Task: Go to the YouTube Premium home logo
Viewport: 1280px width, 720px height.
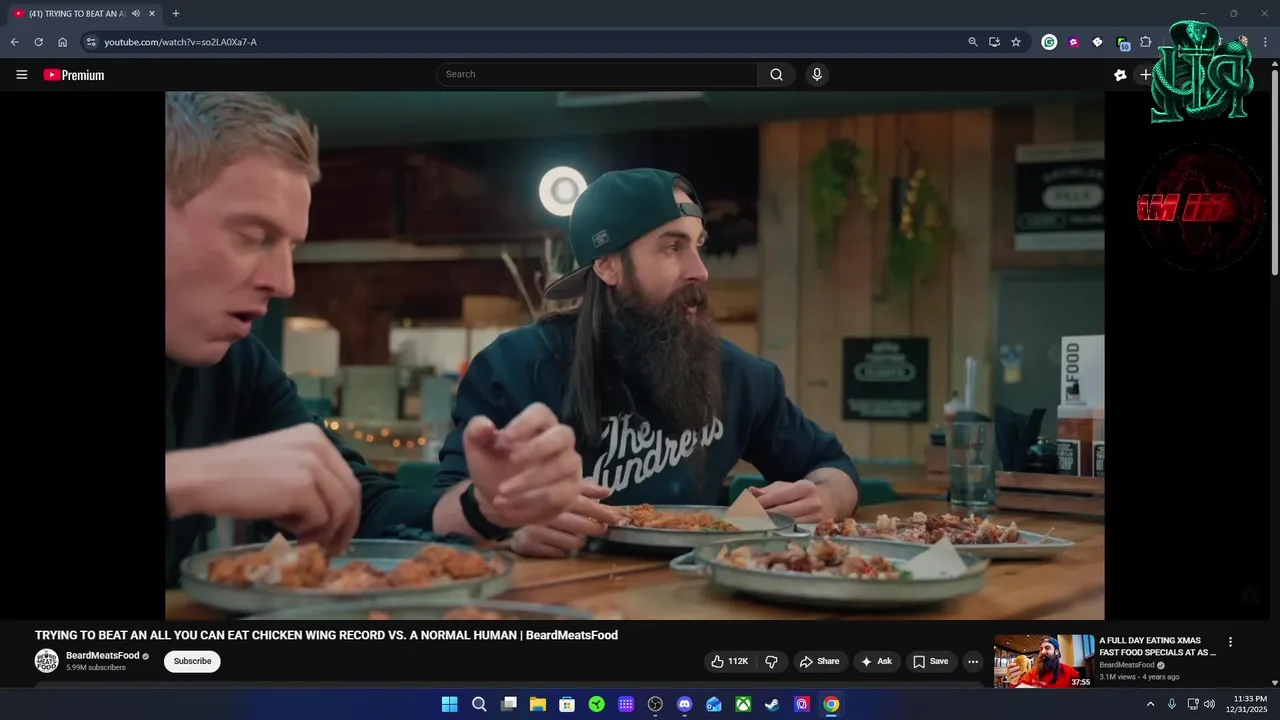Action: [74, 75]
